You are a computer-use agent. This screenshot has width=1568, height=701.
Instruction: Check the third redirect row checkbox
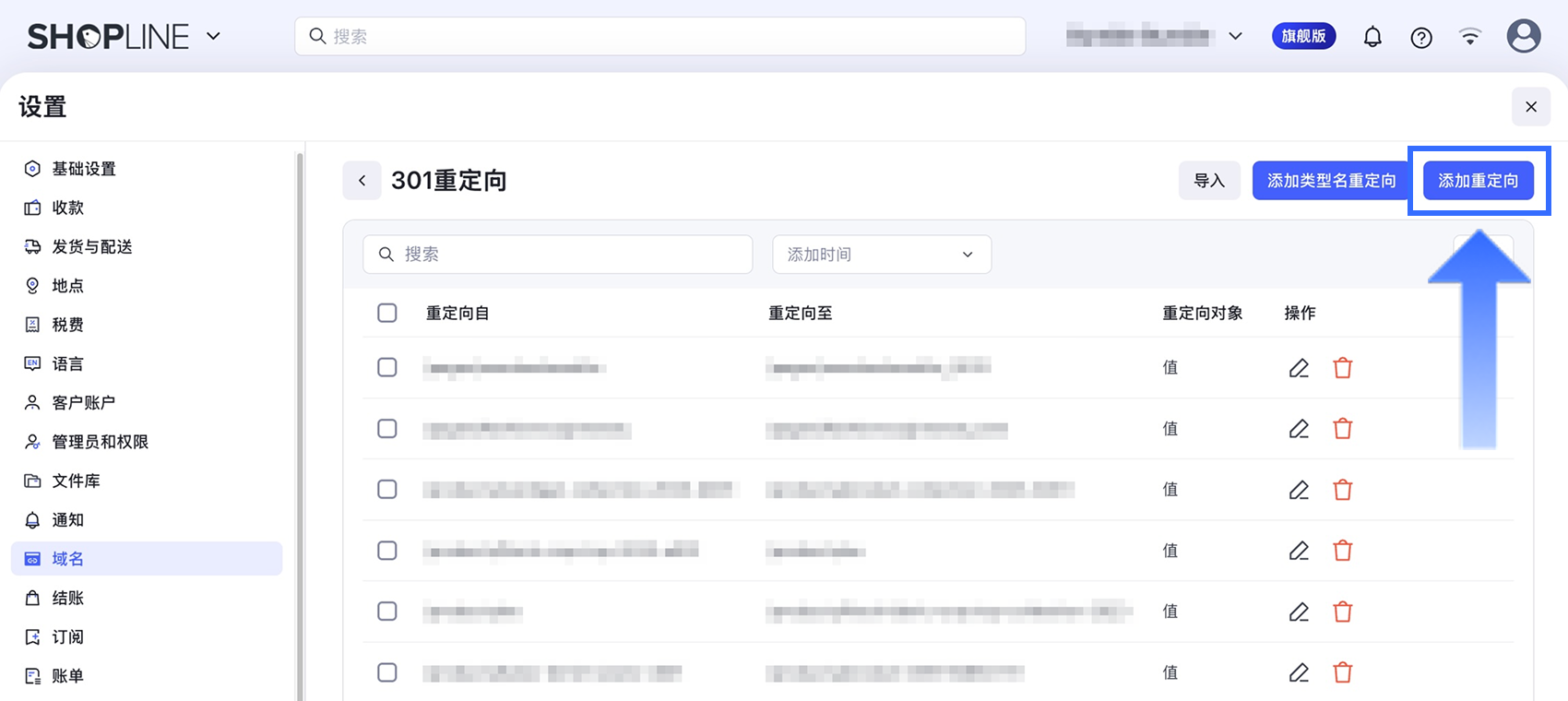pyautogui.click(x=387, y=489)
